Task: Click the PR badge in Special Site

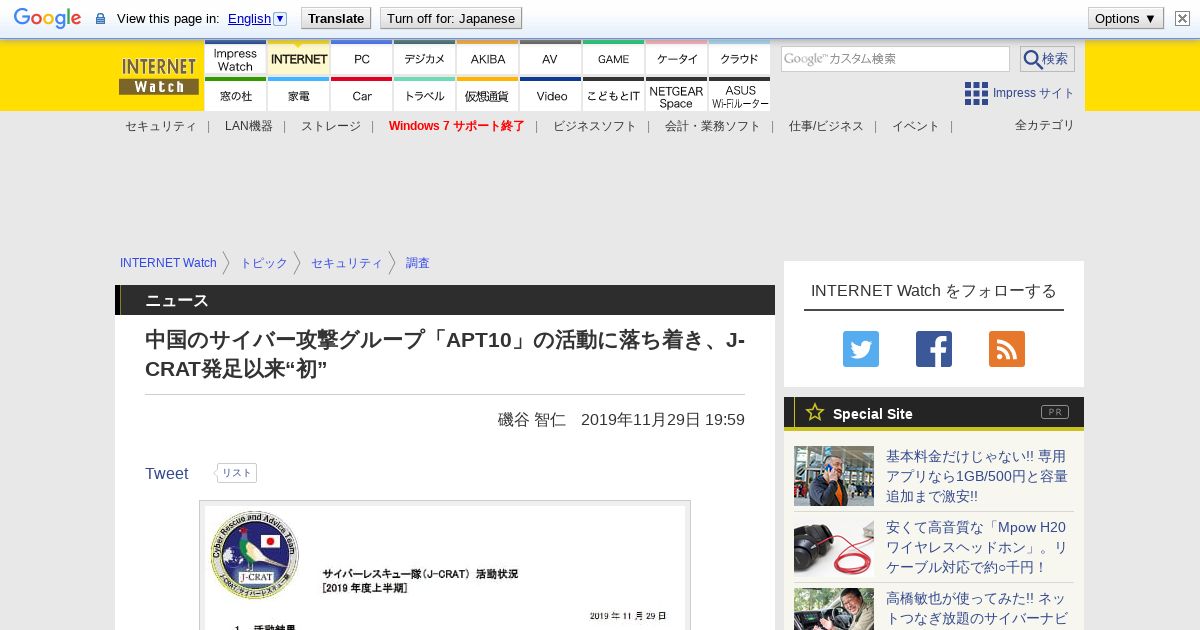Action: 1054,412
